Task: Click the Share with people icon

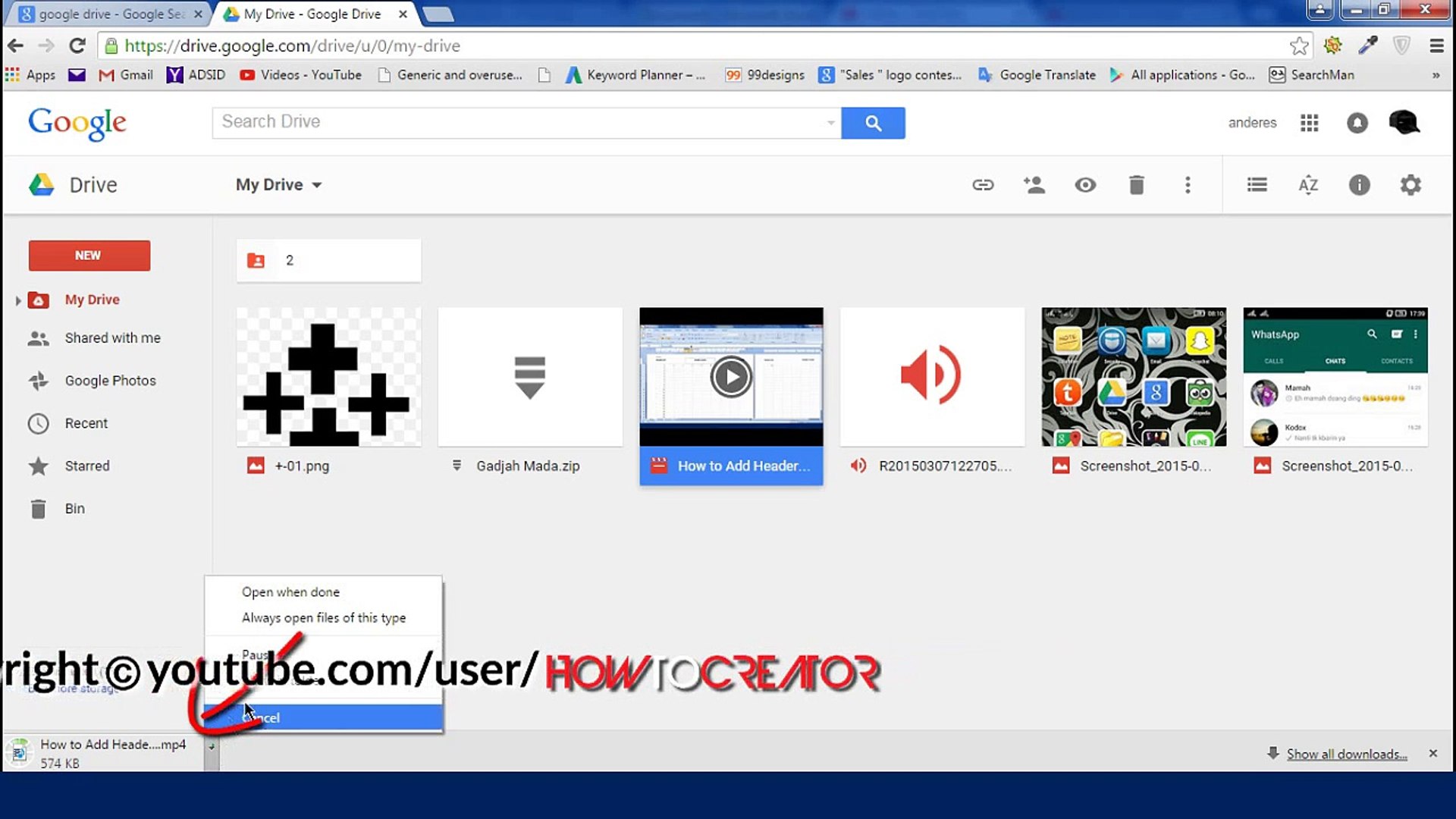Action: click(x=1034, y=184)
